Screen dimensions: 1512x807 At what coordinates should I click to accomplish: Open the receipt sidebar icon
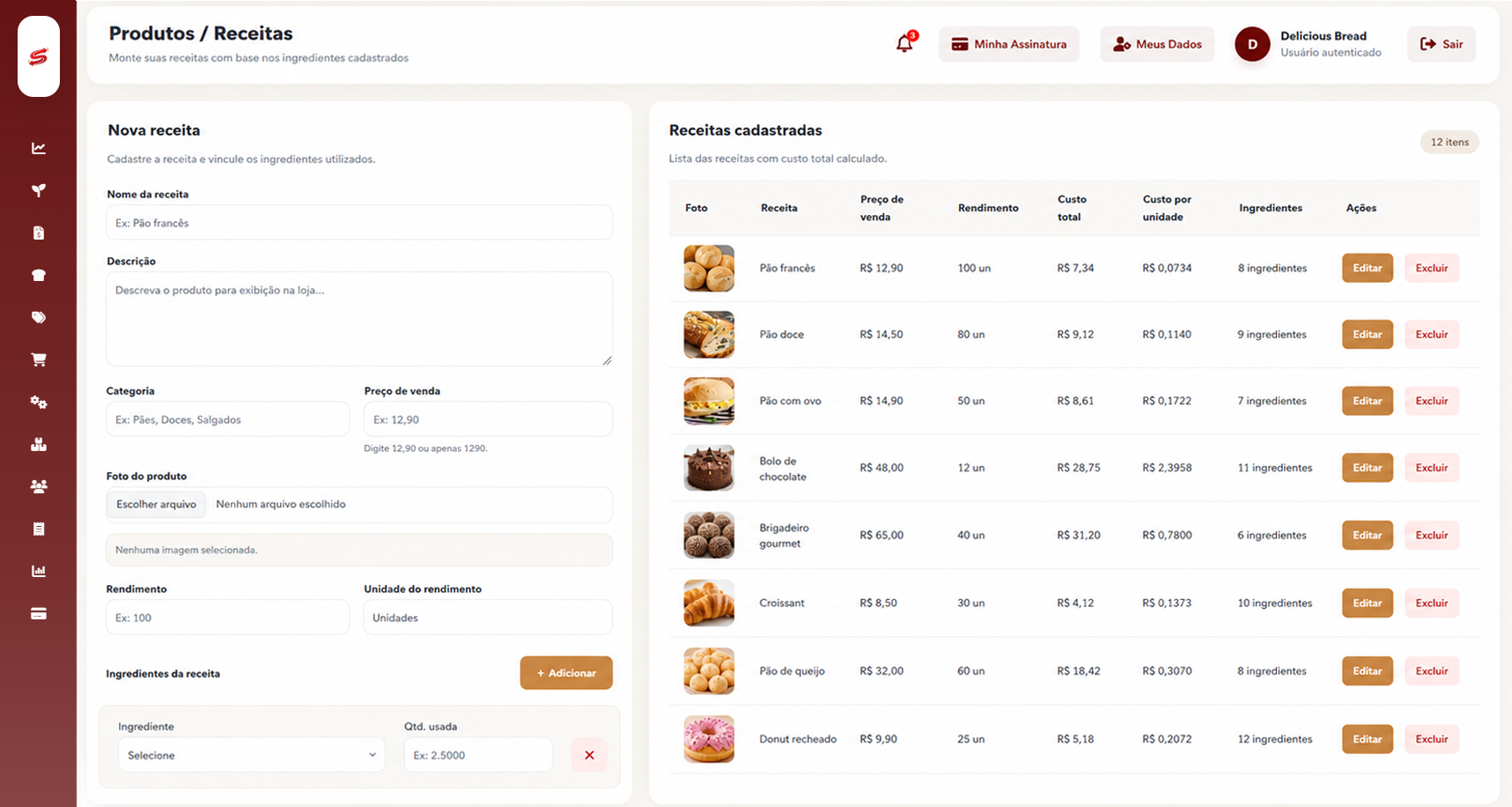coord(39,529)
